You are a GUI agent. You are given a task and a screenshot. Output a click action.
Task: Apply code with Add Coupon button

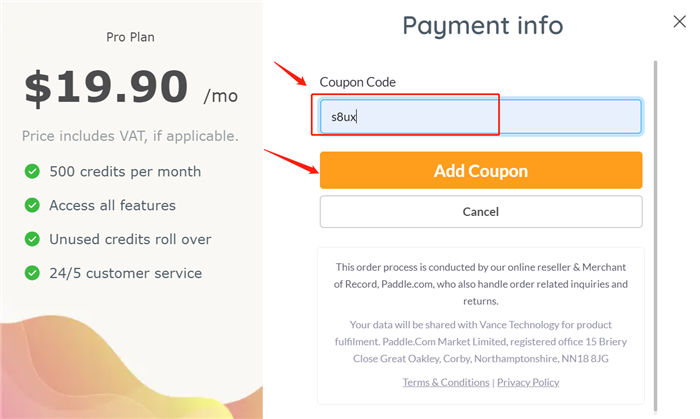[481, 170]
